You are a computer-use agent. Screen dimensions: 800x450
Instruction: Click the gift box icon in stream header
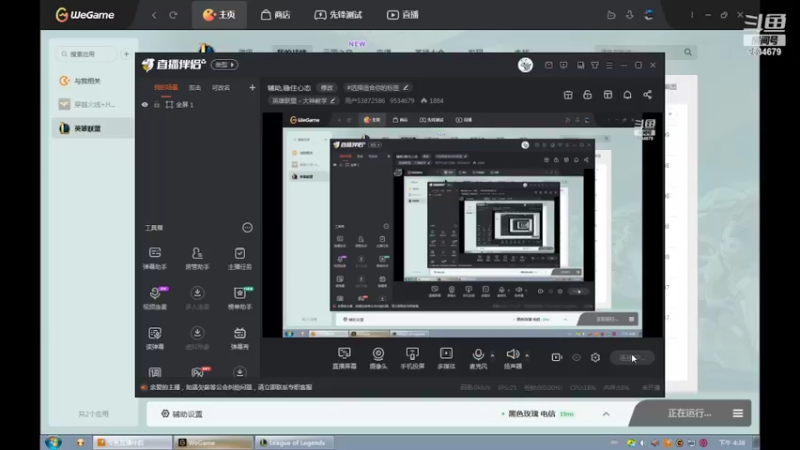point(568,94)
